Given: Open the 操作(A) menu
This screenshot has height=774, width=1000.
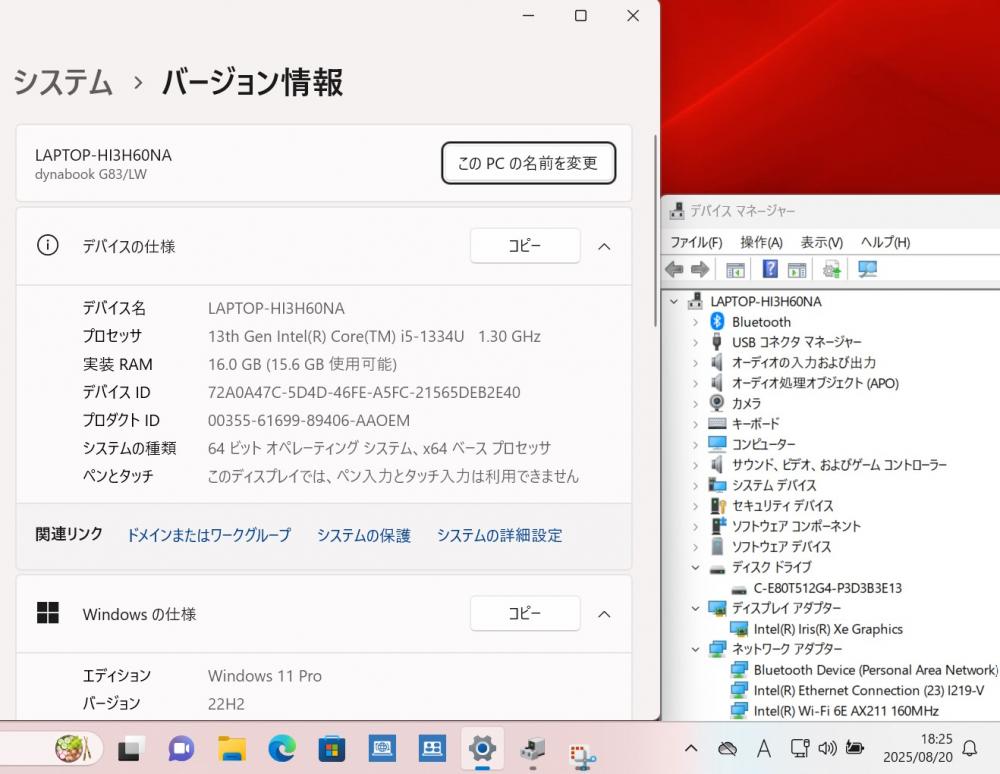Looking at the screenshot, I should pos(761,242).
